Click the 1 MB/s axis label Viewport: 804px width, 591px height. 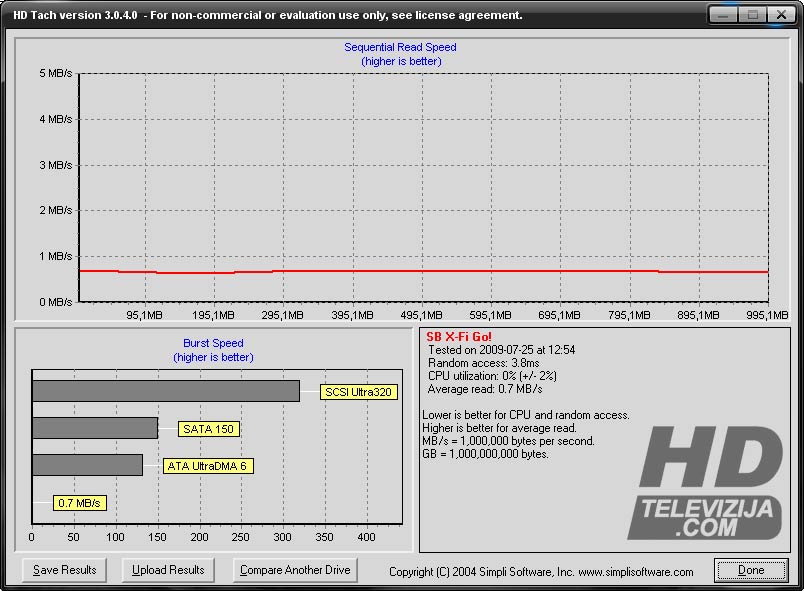point(56,256)
